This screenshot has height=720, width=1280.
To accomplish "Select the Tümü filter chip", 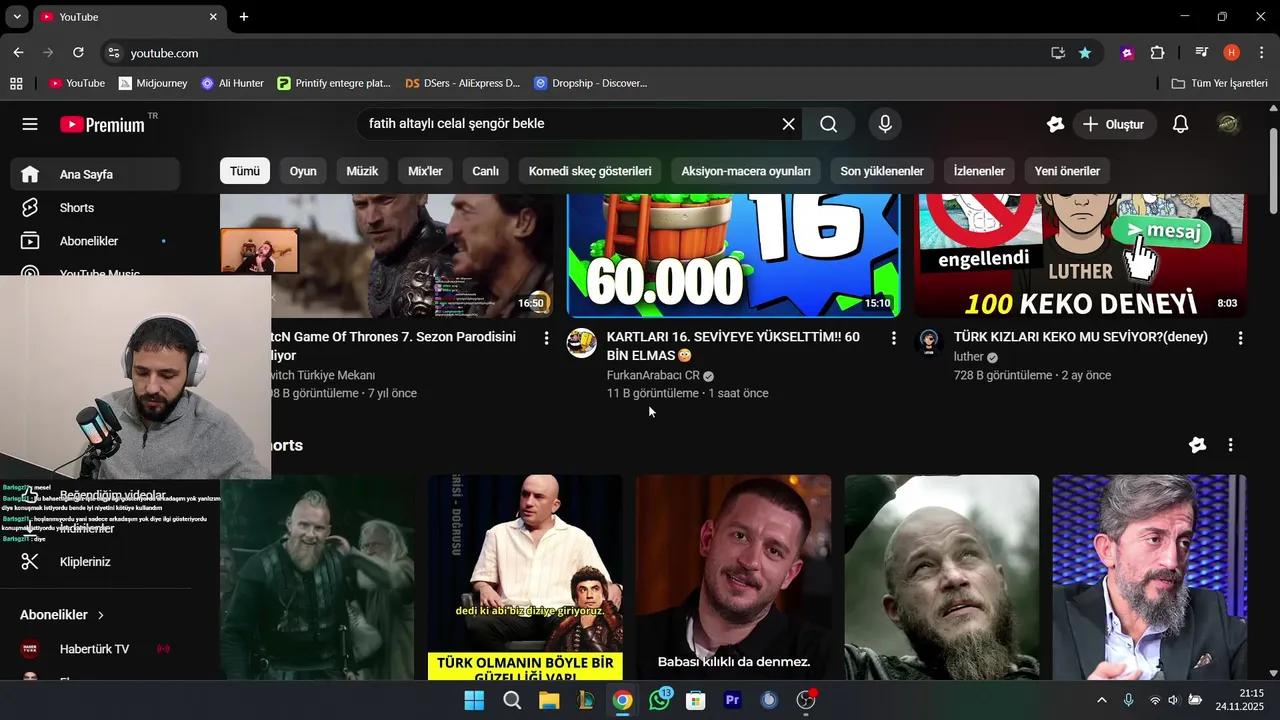I will click(x=245, y=171).
